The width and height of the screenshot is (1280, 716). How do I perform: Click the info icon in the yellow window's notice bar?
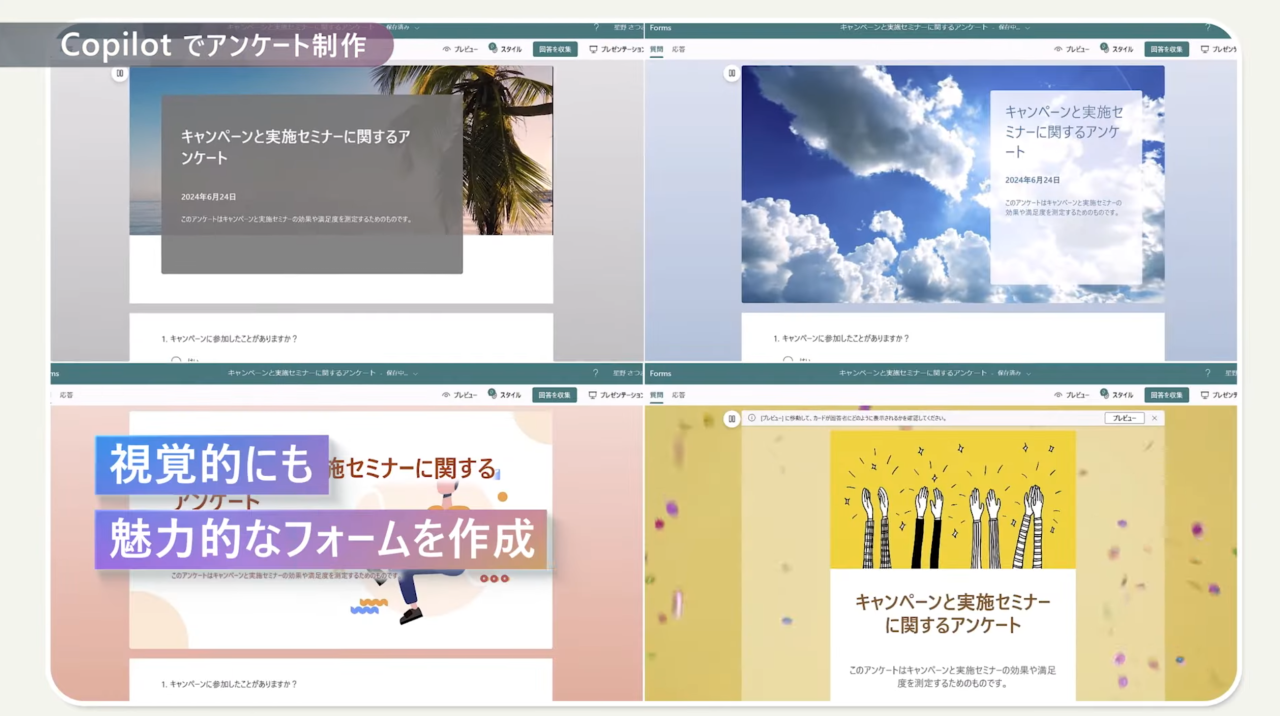[x=752, y=418]
